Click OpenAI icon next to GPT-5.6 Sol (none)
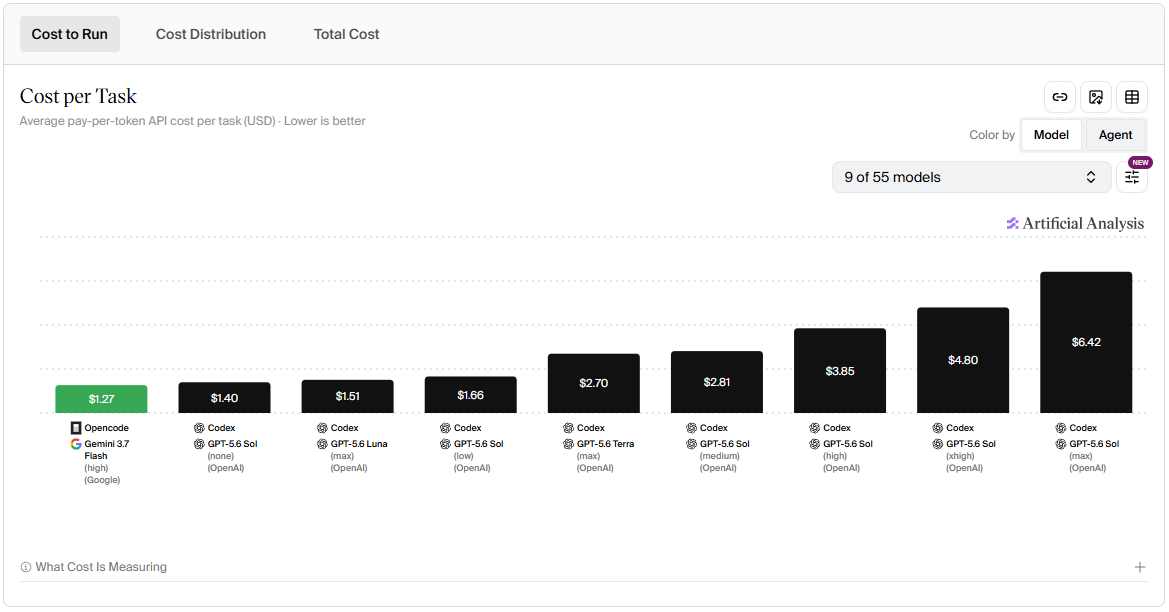The width and height of the screenshot is (1169, 612). (199, 444)
